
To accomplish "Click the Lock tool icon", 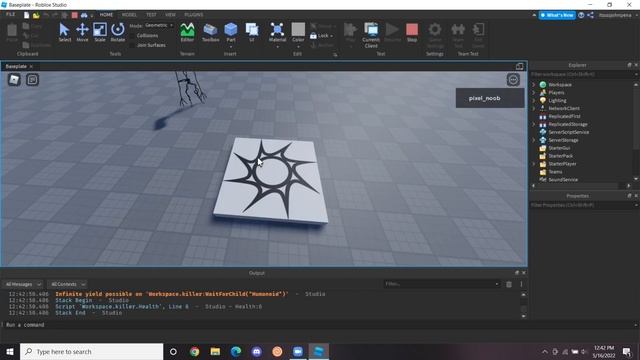I will pos(313,36).
